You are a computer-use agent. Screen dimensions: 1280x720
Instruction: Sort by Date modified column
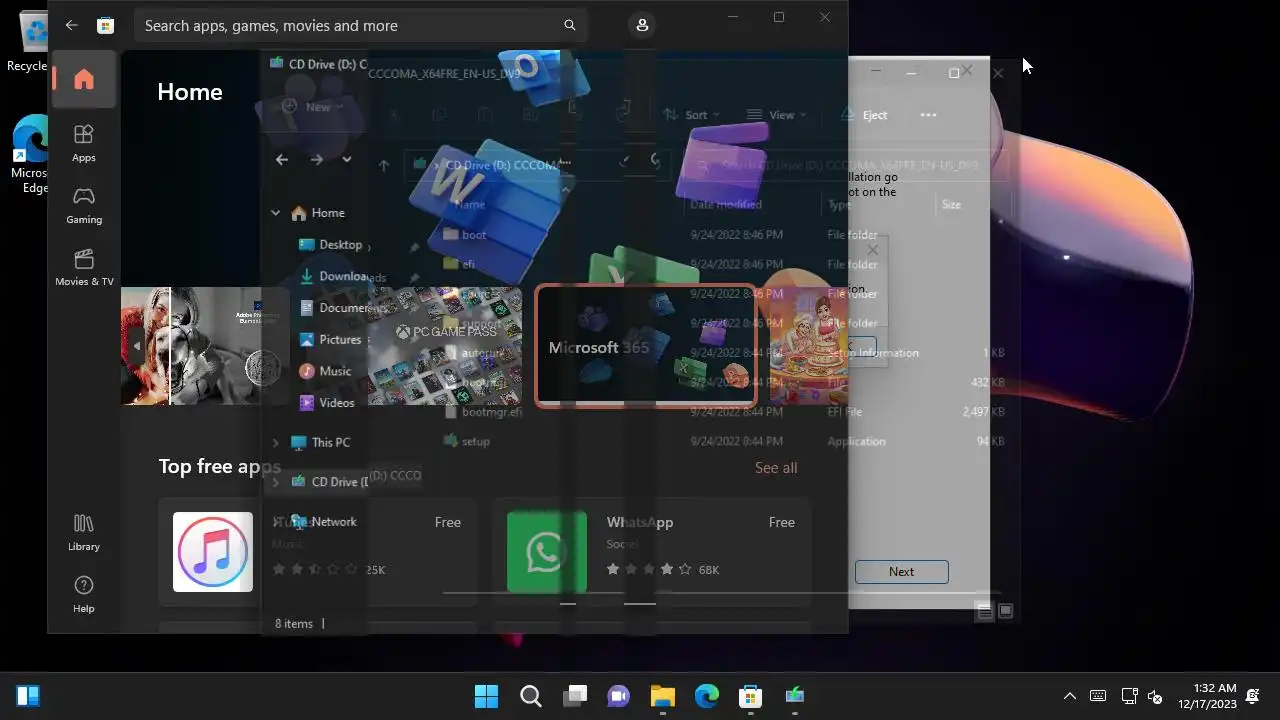point(725,204)
